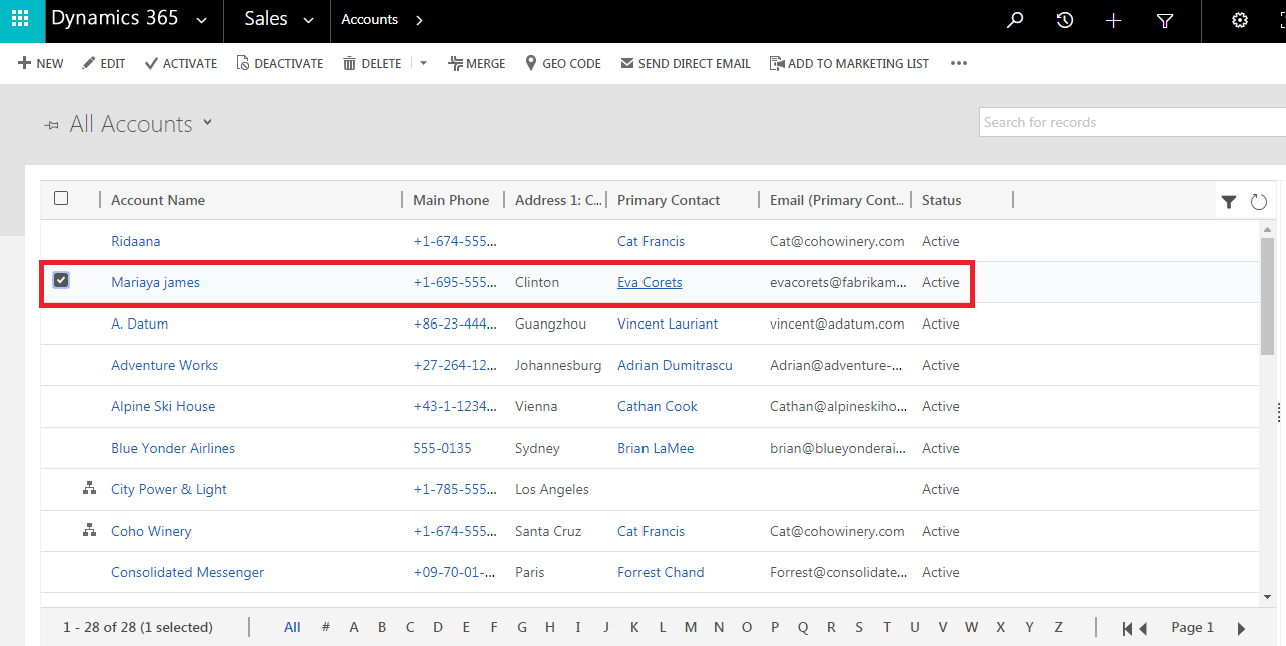Open primary contact Eva Corets

pos(650,282)
